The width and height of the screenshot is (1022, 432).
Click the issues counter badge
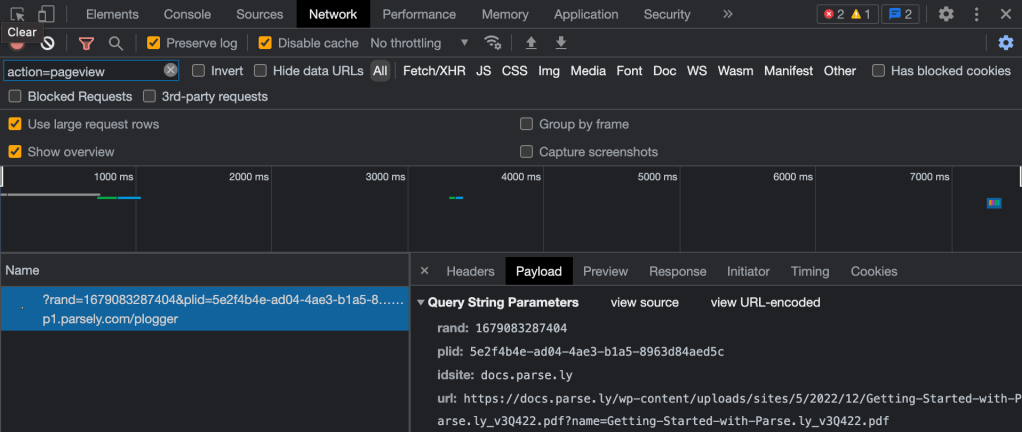(x=900, y=14)
